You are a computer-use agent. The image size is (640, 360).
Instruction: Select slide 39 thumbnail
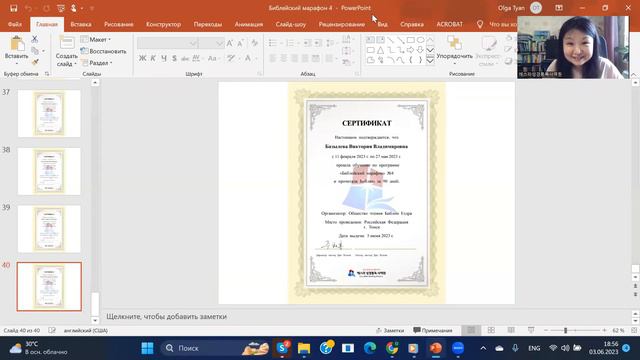[49, 229]
